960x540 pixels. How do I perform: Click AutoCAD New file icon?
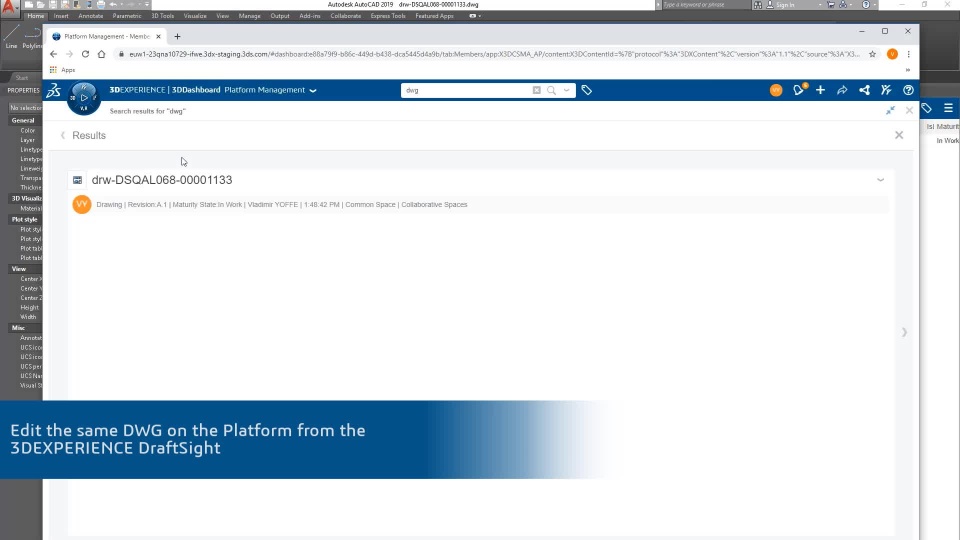pos(29,5)
